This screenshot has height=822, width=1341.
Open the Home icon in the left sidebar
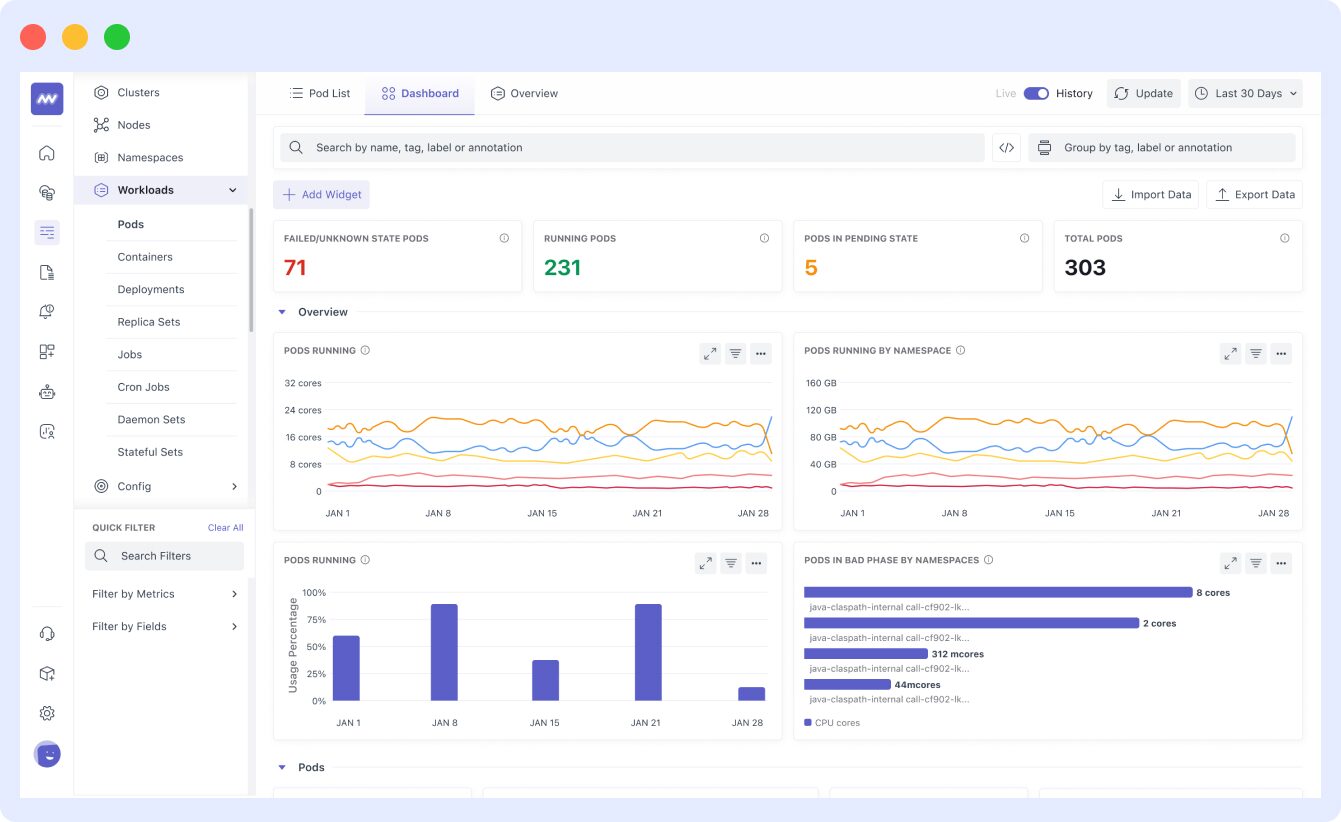tap(46, 153)
